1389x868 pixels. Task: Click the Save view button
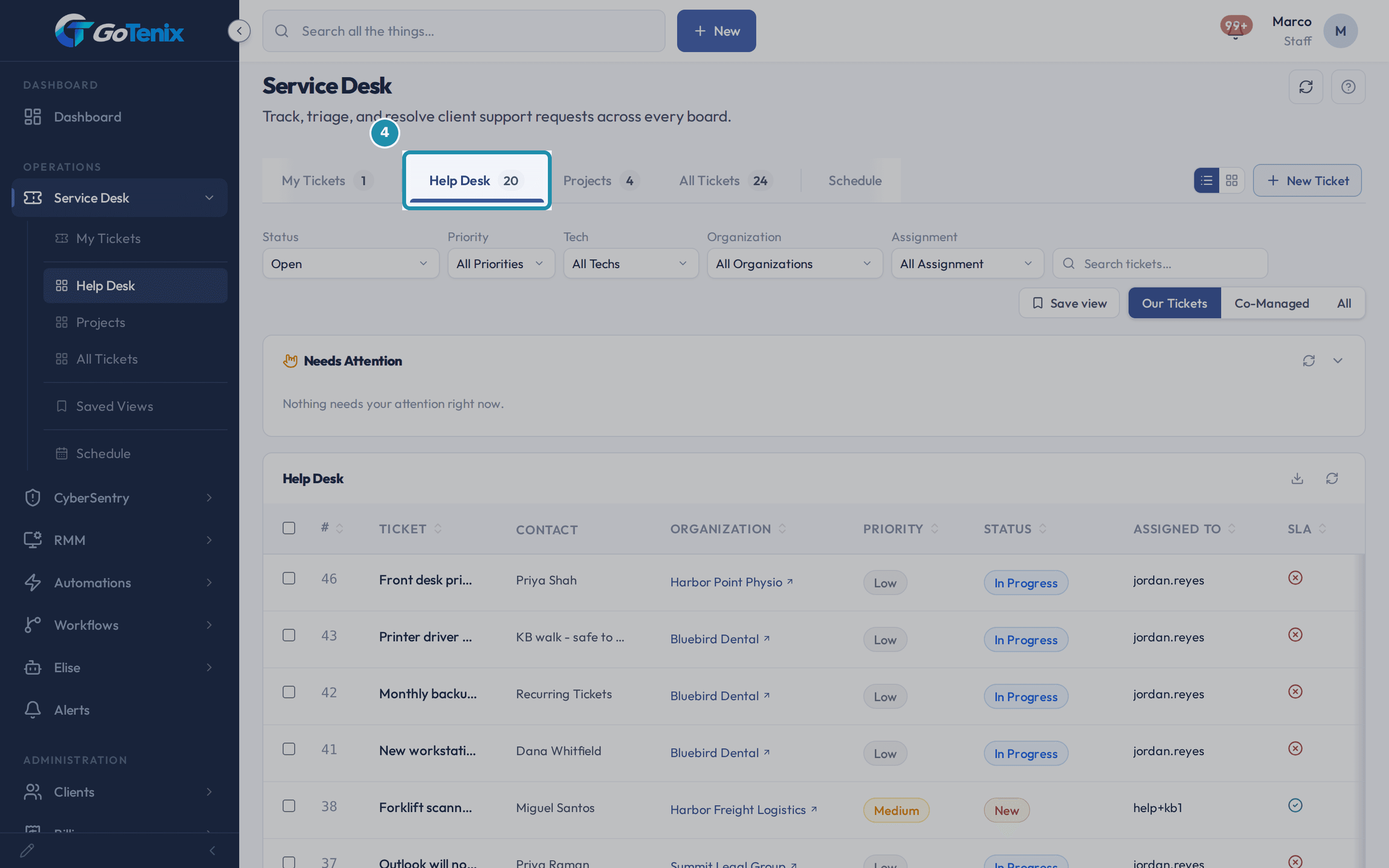1069,303
